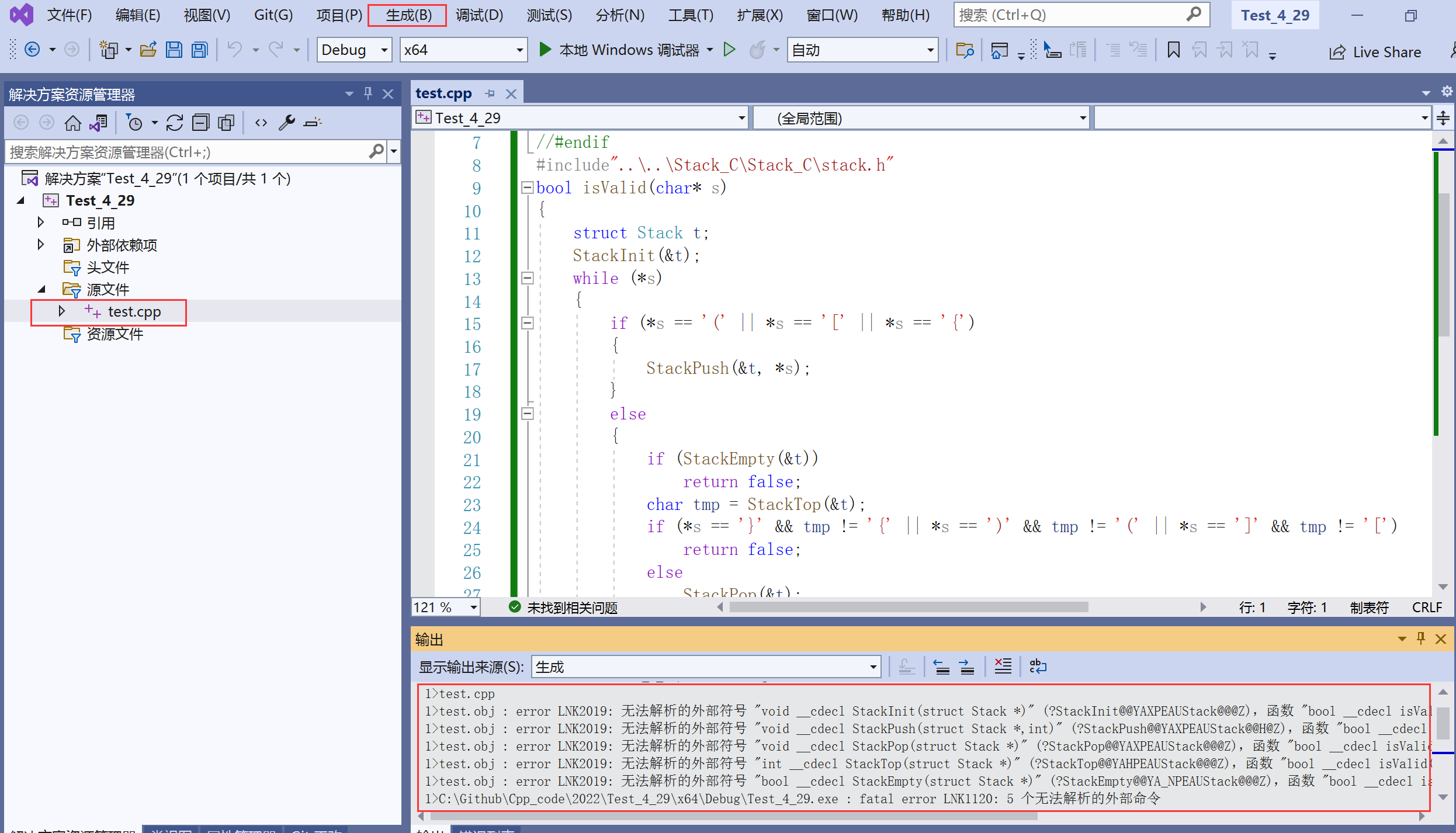This screenshot has height=833, width=1456.
Task: Click Clear All icon in Output panel
Action: [1003, 667]
